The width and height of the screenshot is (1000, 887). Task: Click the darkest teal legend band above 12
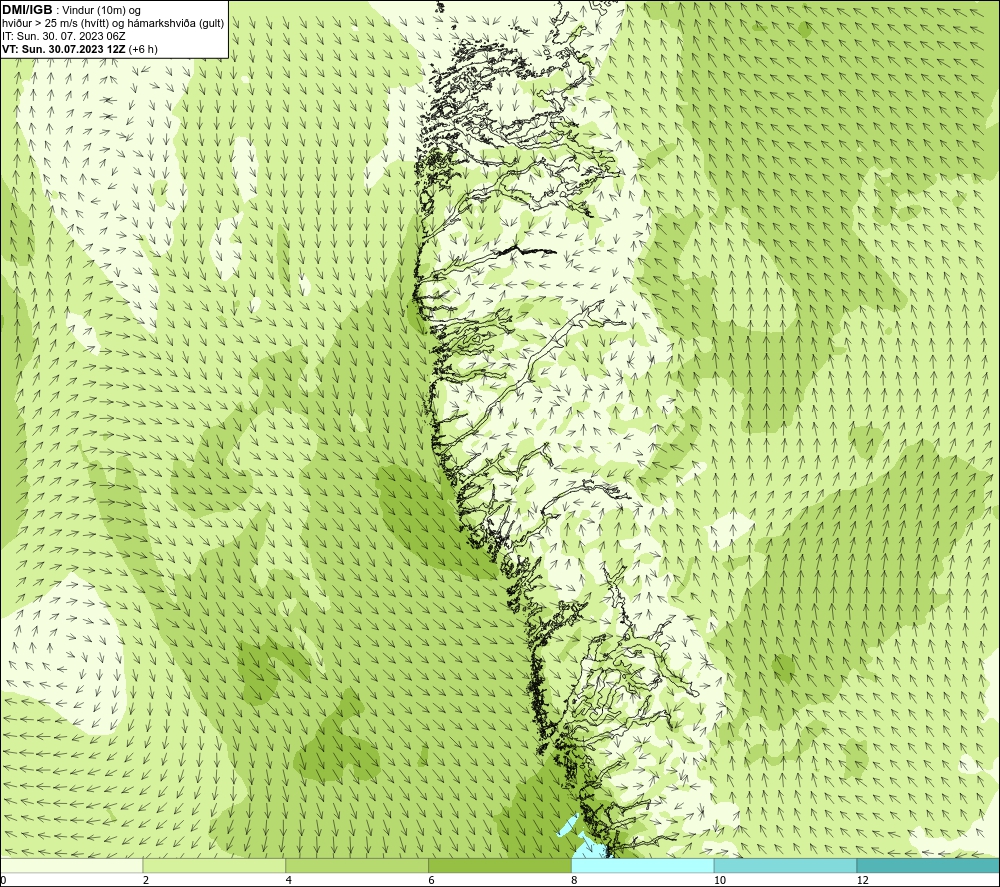[928, 866]
